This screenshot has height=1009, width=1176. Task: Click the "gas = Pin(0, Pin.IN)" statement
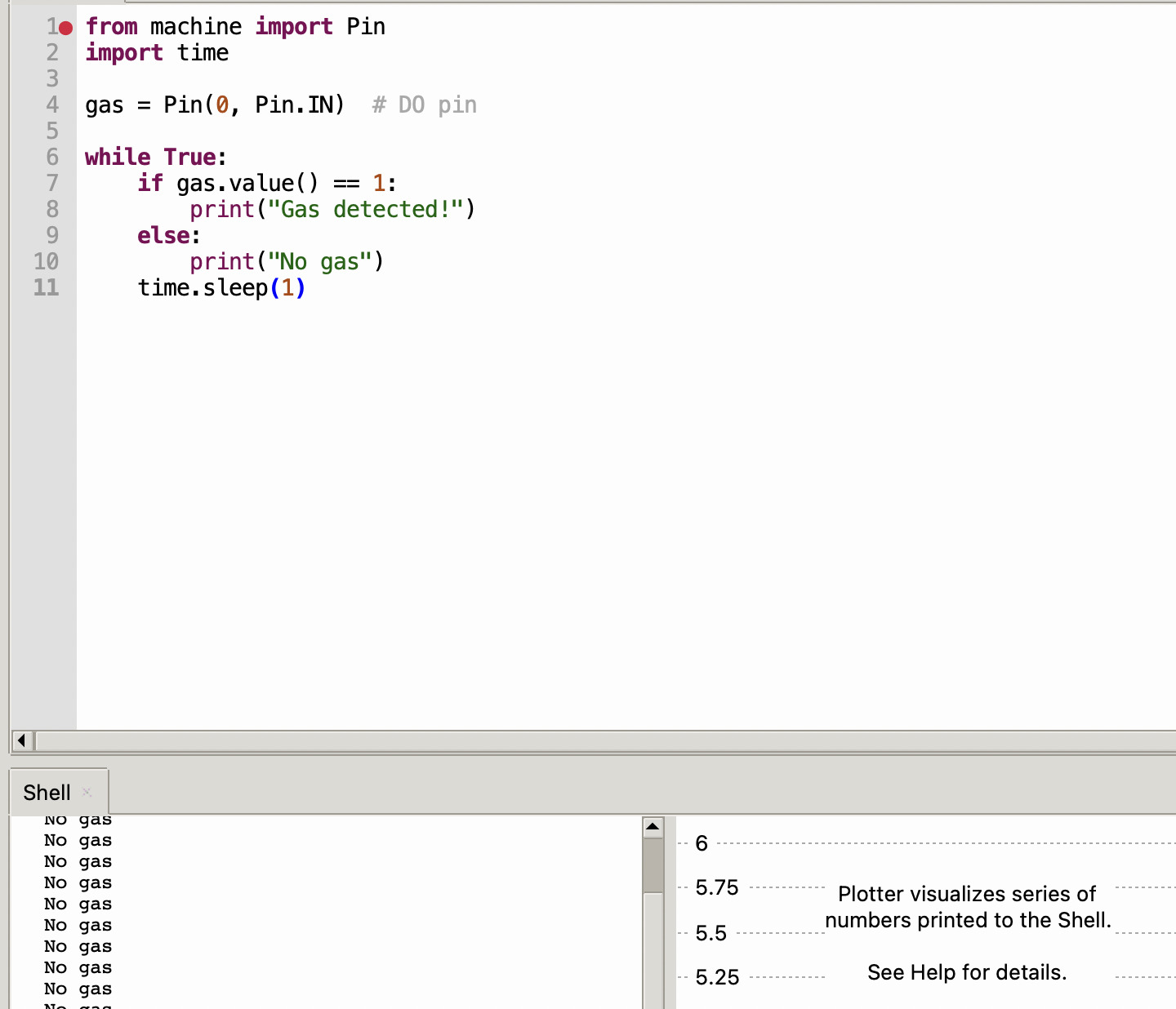[215, 105]
